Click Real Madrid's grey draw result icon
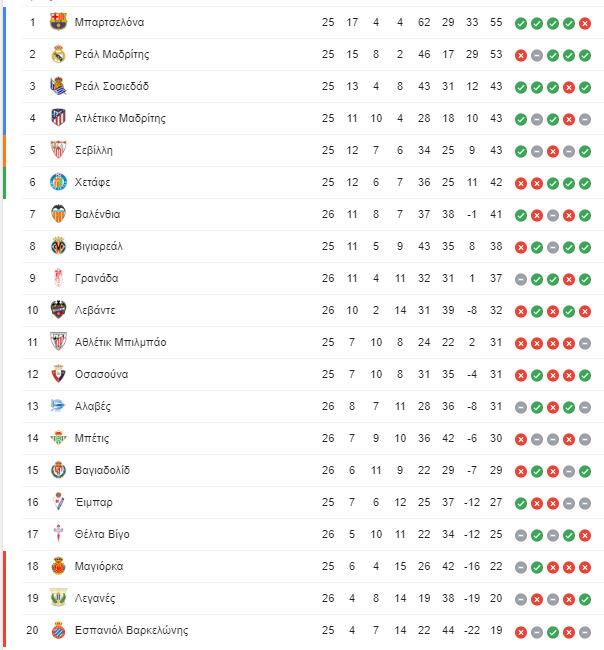This screenshot has width=604, height=650. 536,56
